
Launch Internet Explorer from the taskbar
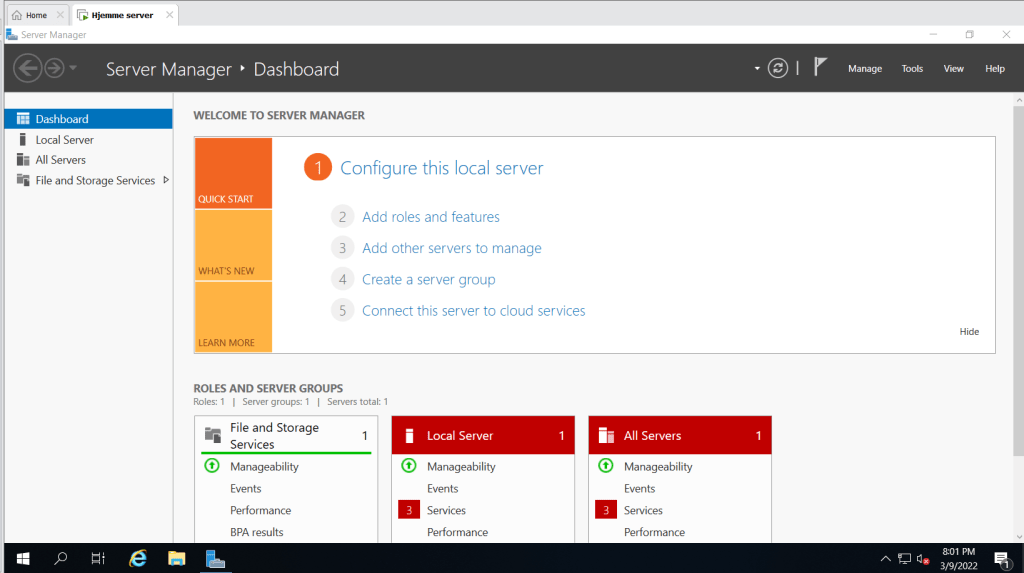(x=138, y=558)
